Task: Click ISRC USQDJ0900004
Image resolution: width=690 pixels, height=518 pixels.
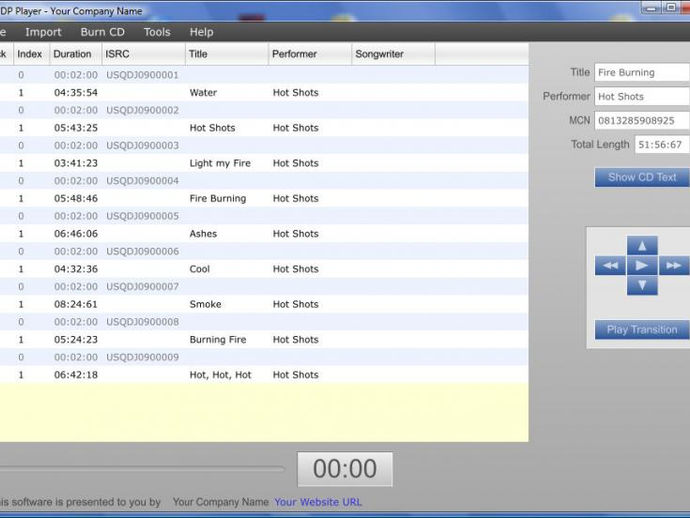Action: [143, 181]
